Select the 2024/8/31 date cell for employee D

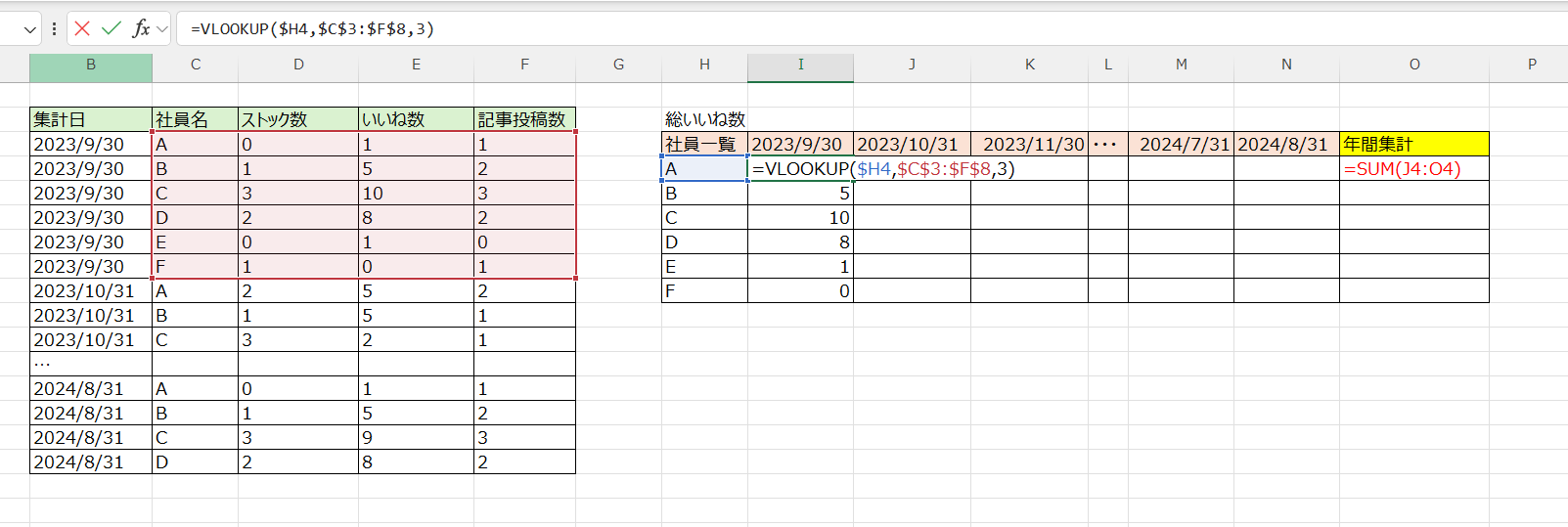point(91,461)
